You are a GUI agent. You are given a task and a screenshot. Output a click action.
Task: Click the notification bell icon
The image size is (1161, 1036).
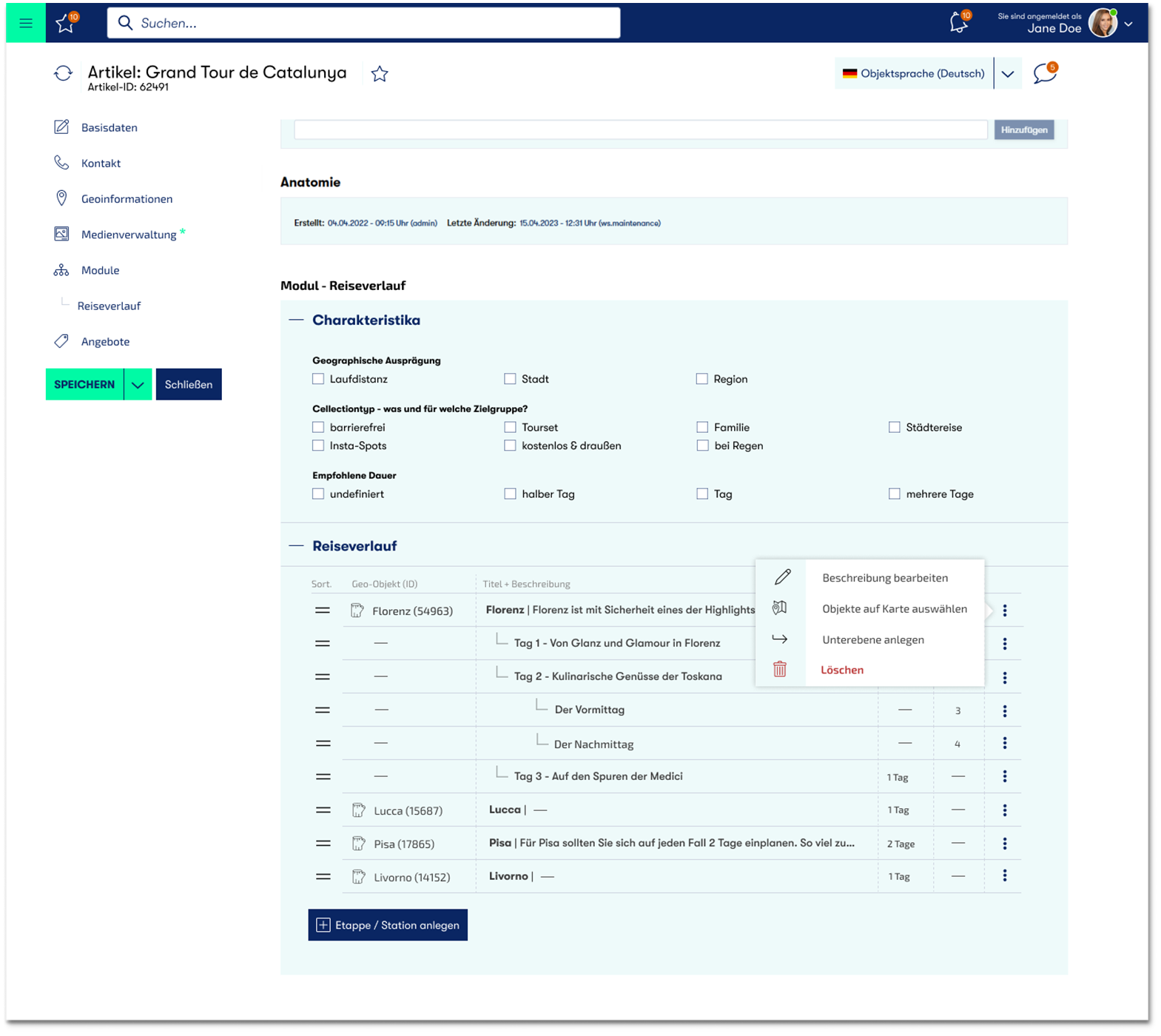[x=958, y=23]
